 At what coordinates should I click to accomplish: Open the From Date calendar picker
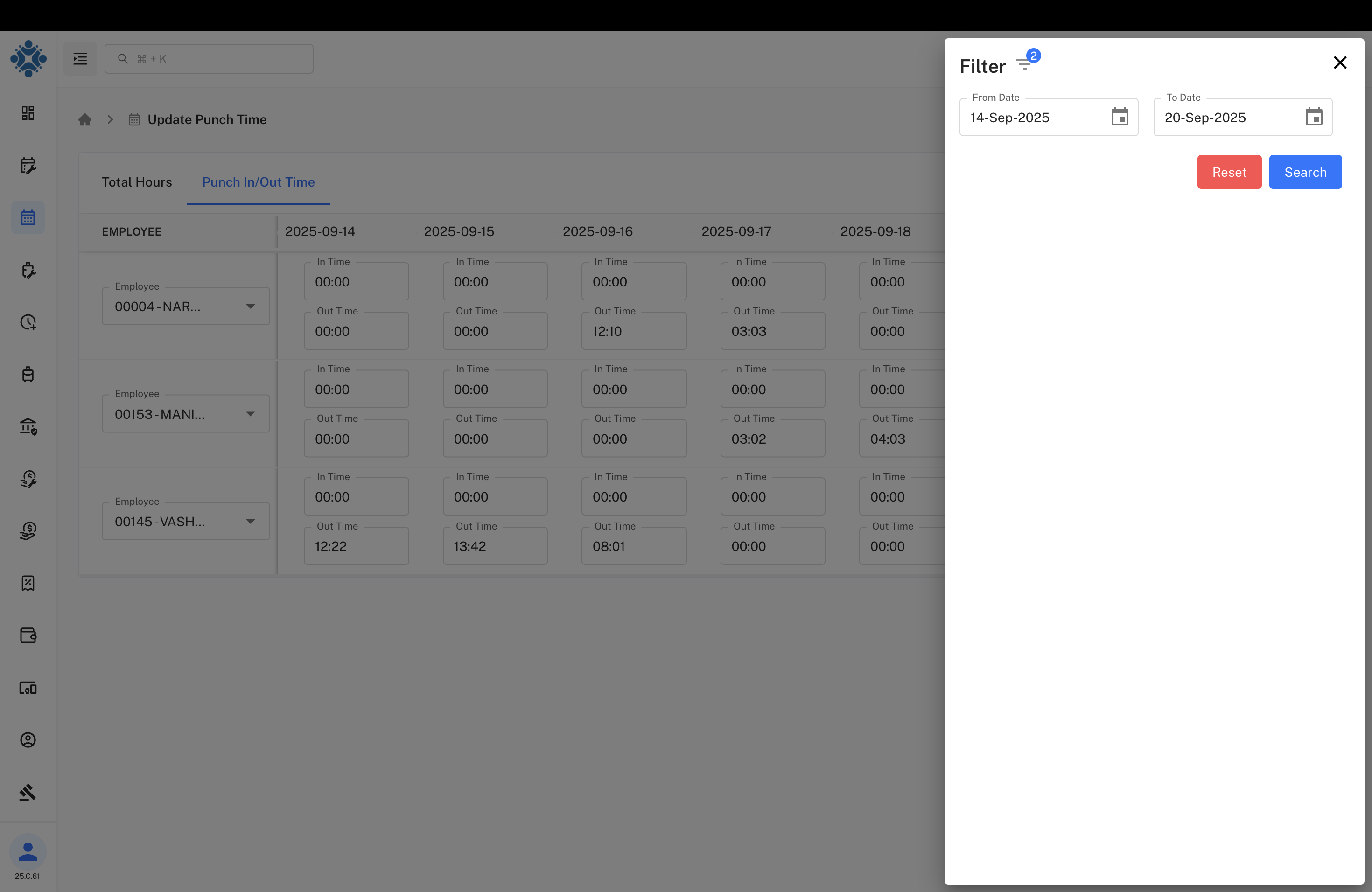(x=1119, y=116)
